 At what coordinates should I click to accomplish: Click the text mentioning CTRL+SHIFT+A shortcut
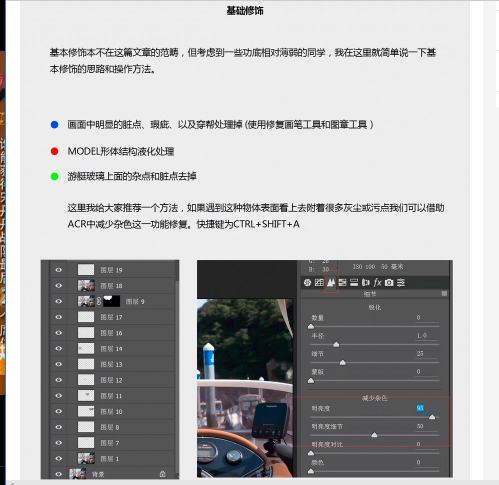click(x=184, y=224)
